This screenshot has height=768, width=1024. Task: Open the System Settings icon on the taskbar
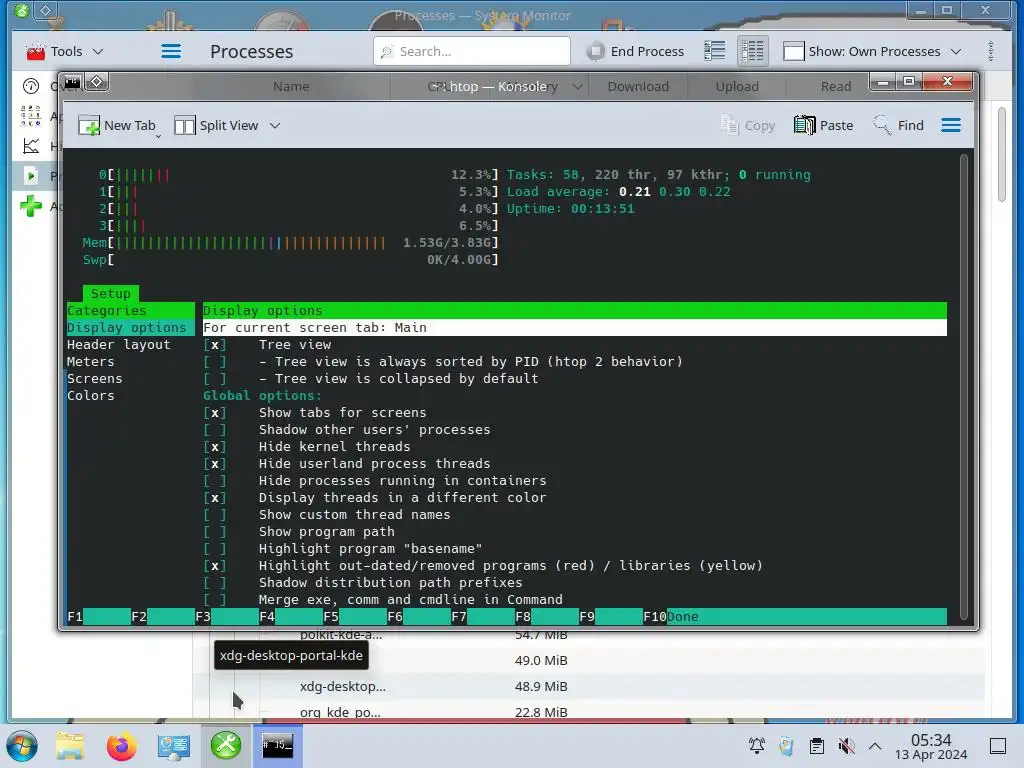point(173,746)
